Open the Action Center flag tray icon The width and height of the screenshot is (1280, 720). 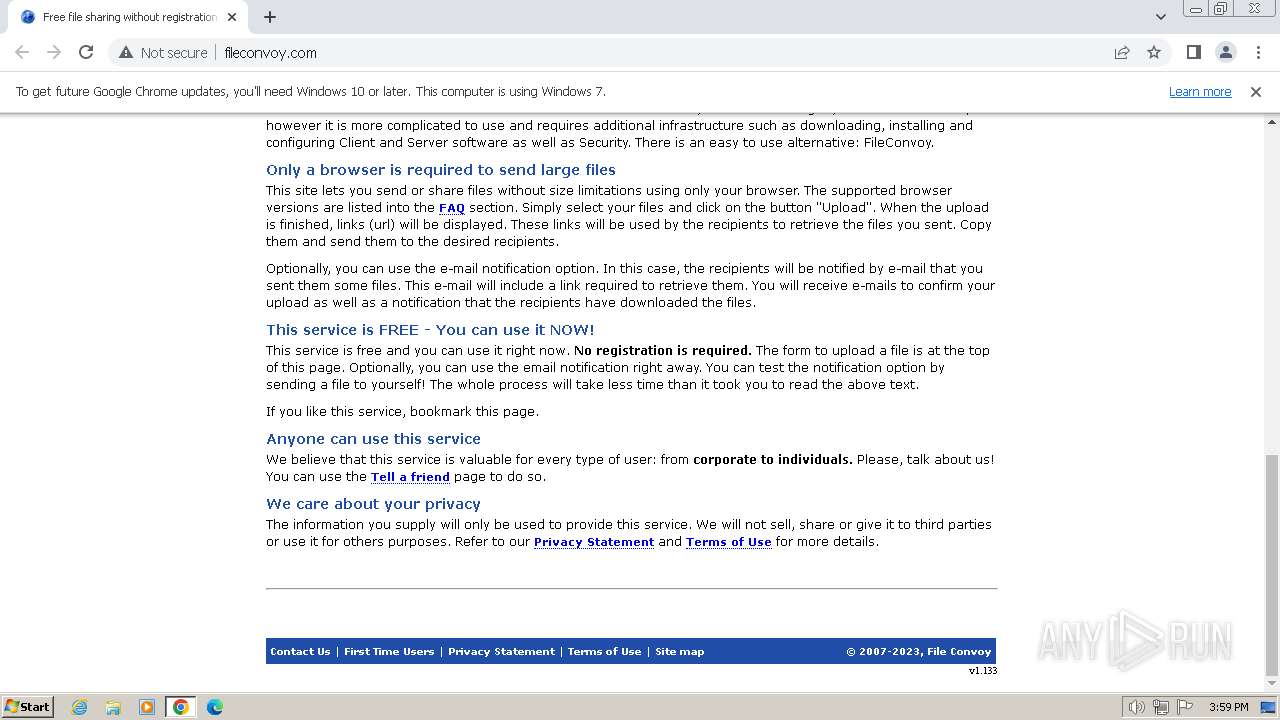1185,707
